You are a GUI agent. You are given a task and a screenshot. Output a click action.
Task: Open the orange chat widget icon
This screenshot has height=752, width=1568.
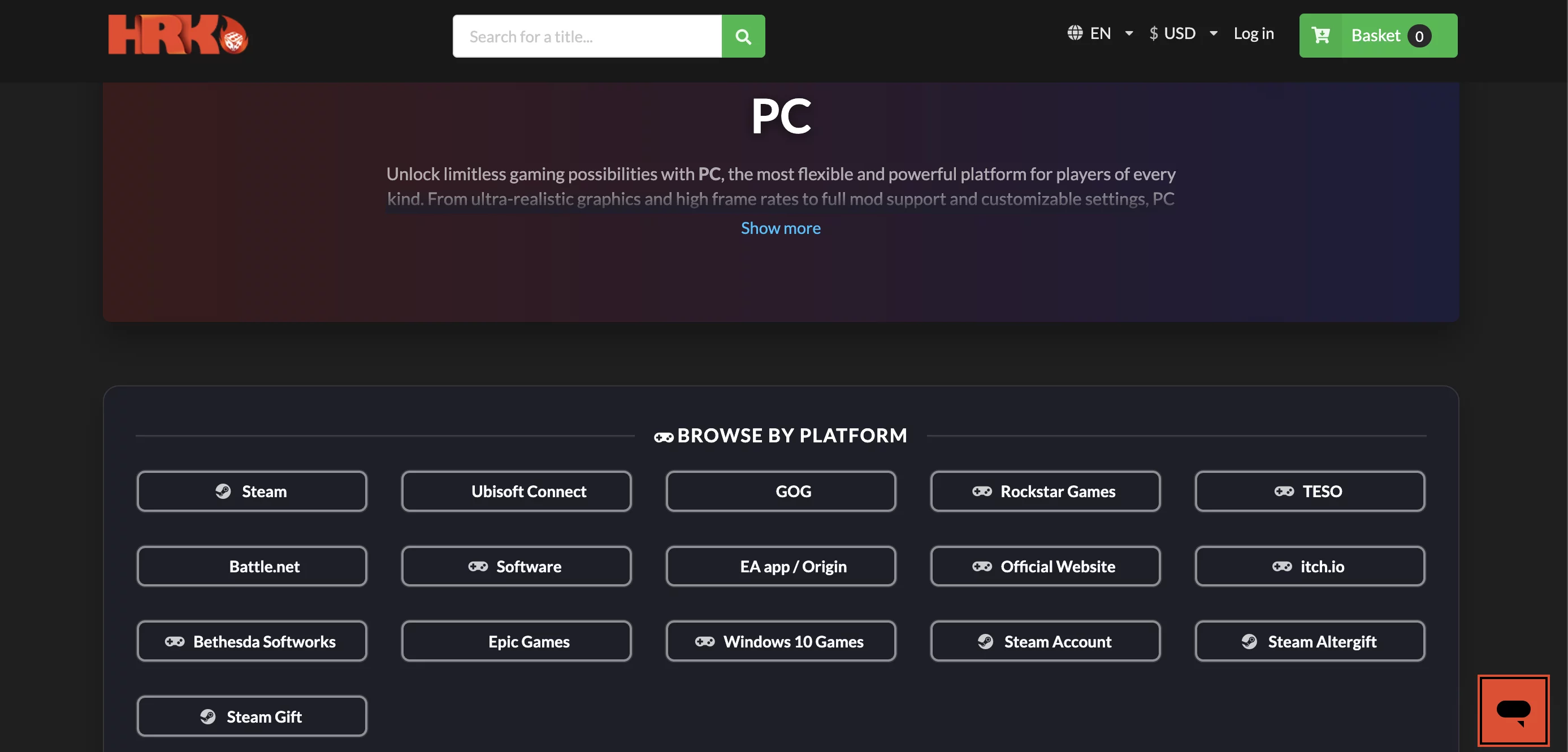1513,710
